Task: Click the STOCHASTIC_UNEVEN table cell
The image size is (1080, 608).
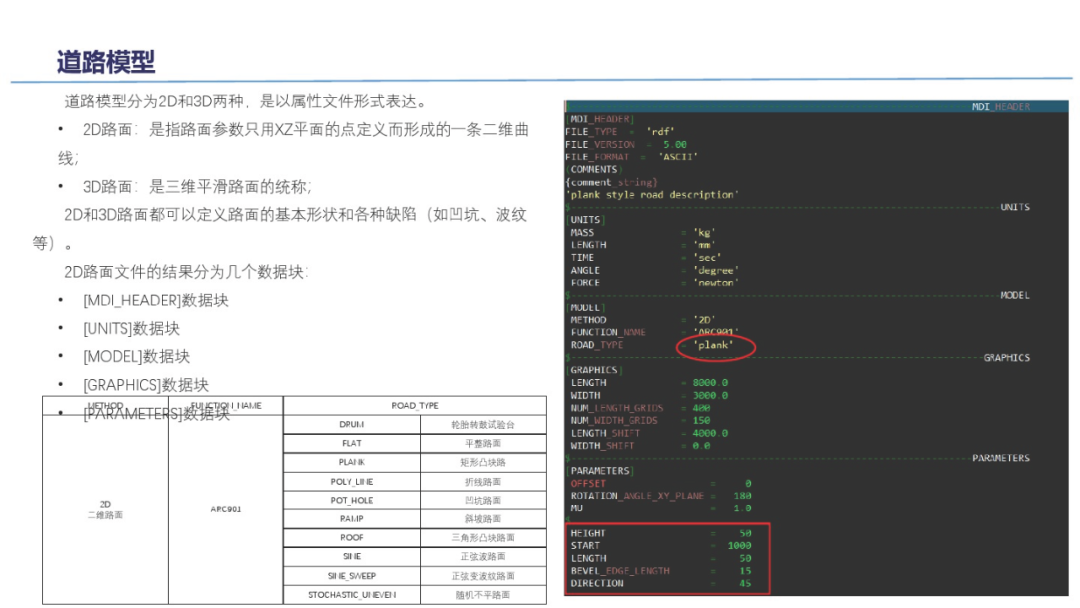Action: [351, 595]
